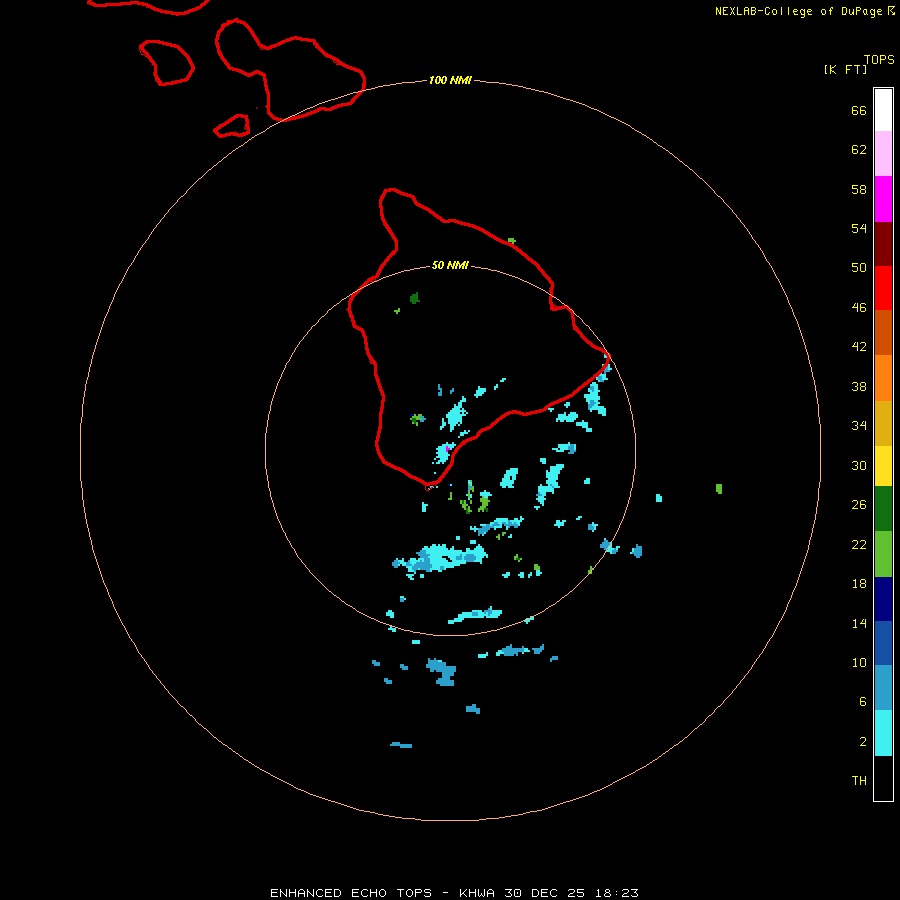Click the TOPS legend title
Screen dimensions: 900x900
tap(879, 60)
